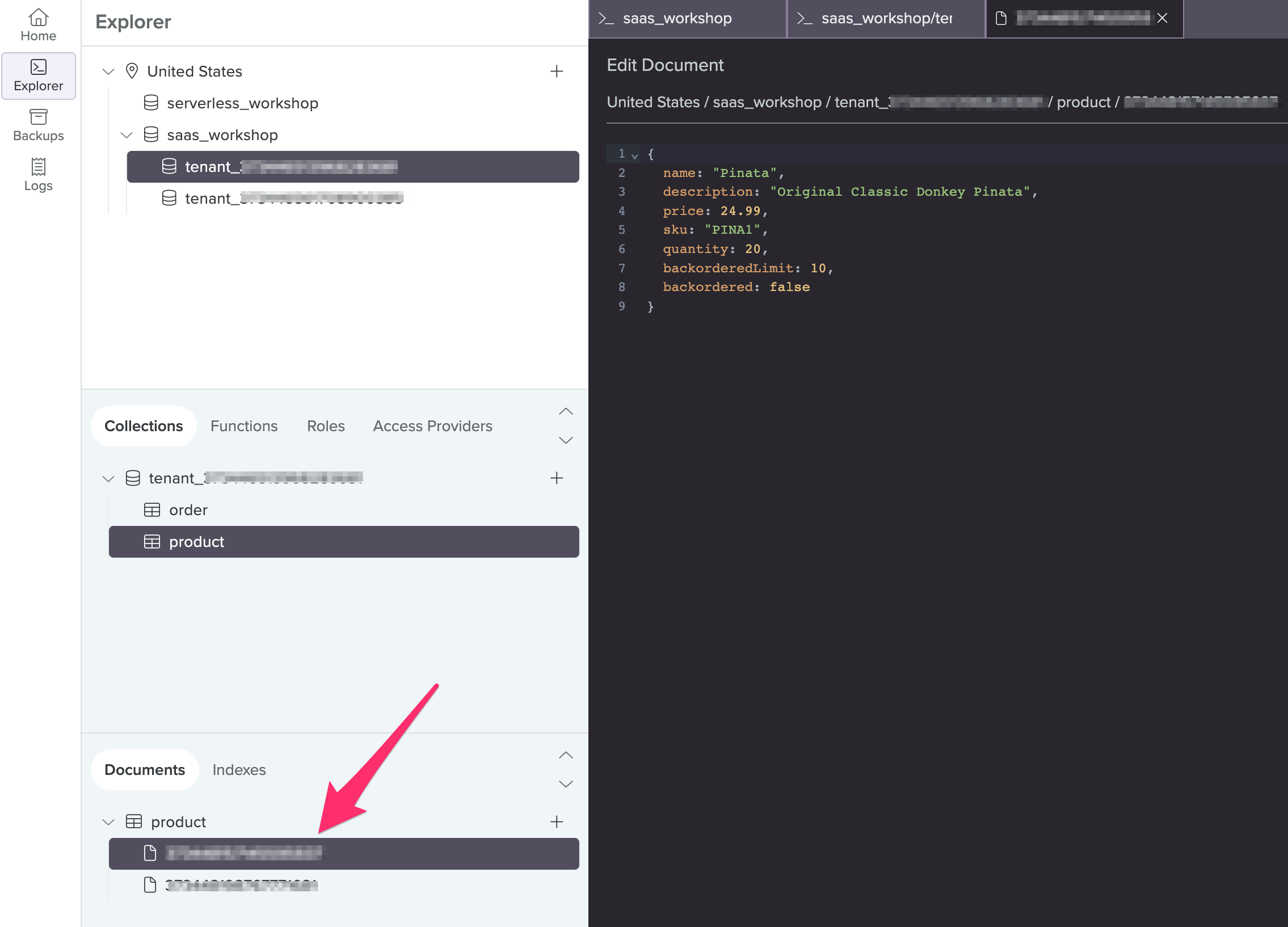The image size is (1288, 927).
Task: Select the highlighted tenant child database
Action: coord(353,166)
